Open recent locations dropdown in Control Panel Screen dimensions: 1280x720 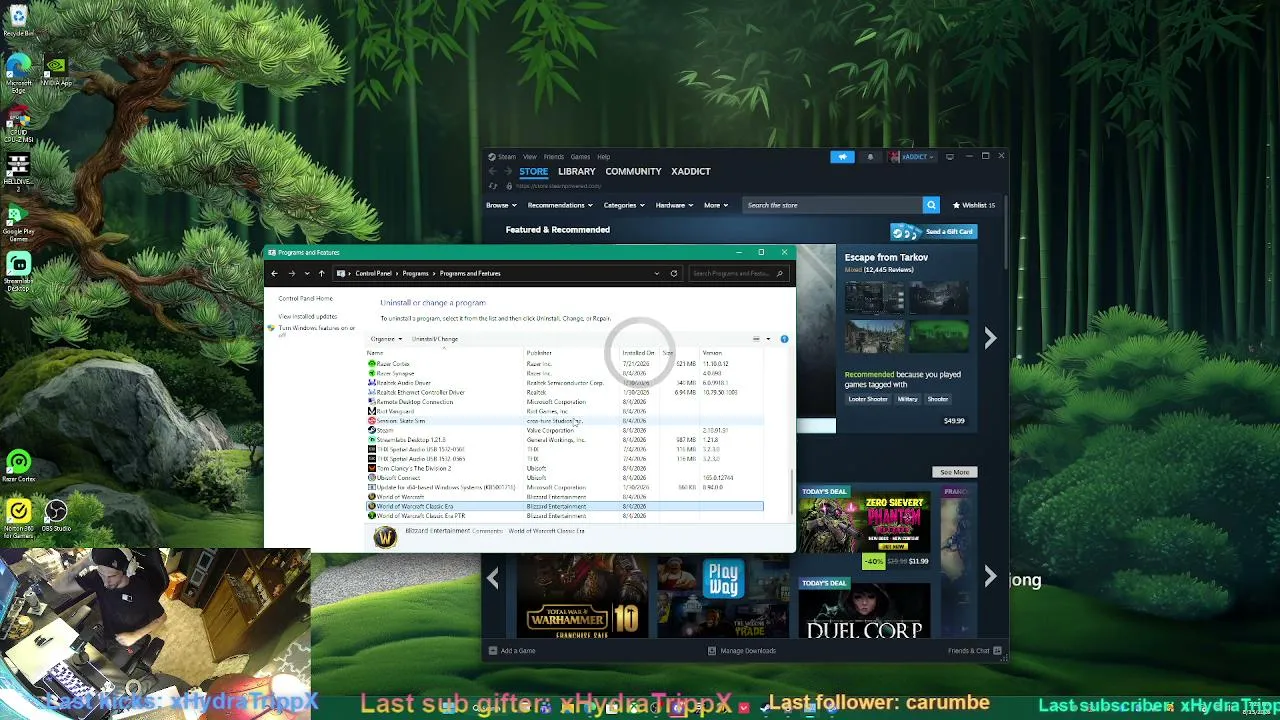tap(305, 273)
